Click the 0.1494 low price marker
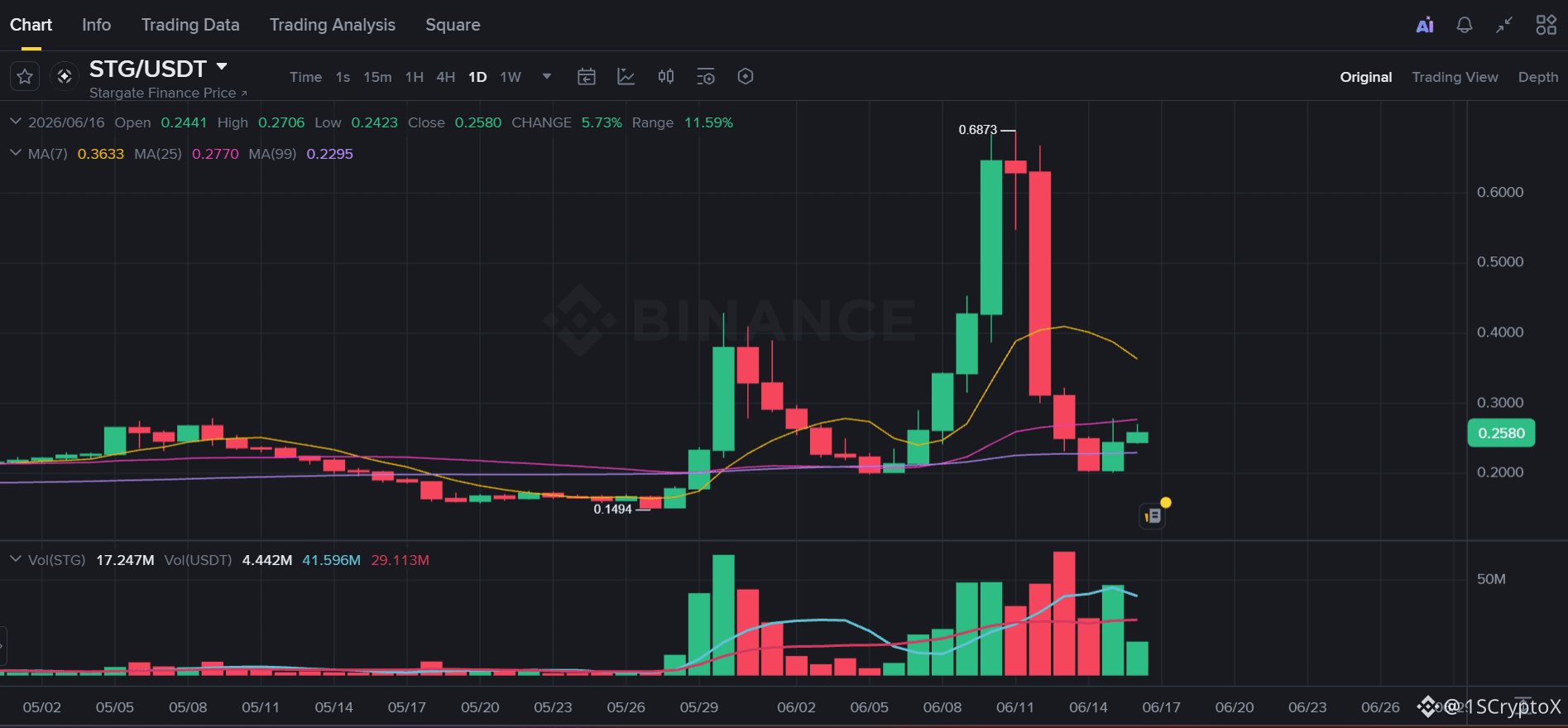This screenshot has width=1568, height=728. (x=612, y=509)
